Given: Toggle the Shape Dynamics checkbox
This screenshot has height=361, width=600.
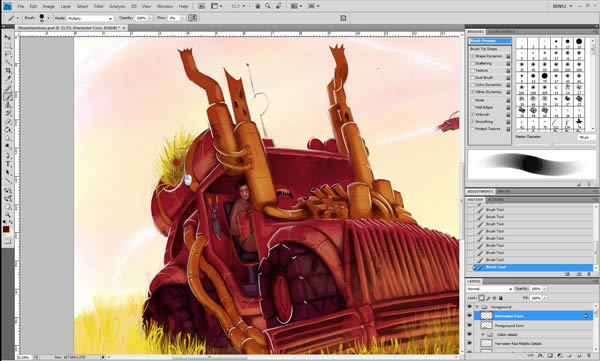Looking at the screenshot, I should coord(473,56).
